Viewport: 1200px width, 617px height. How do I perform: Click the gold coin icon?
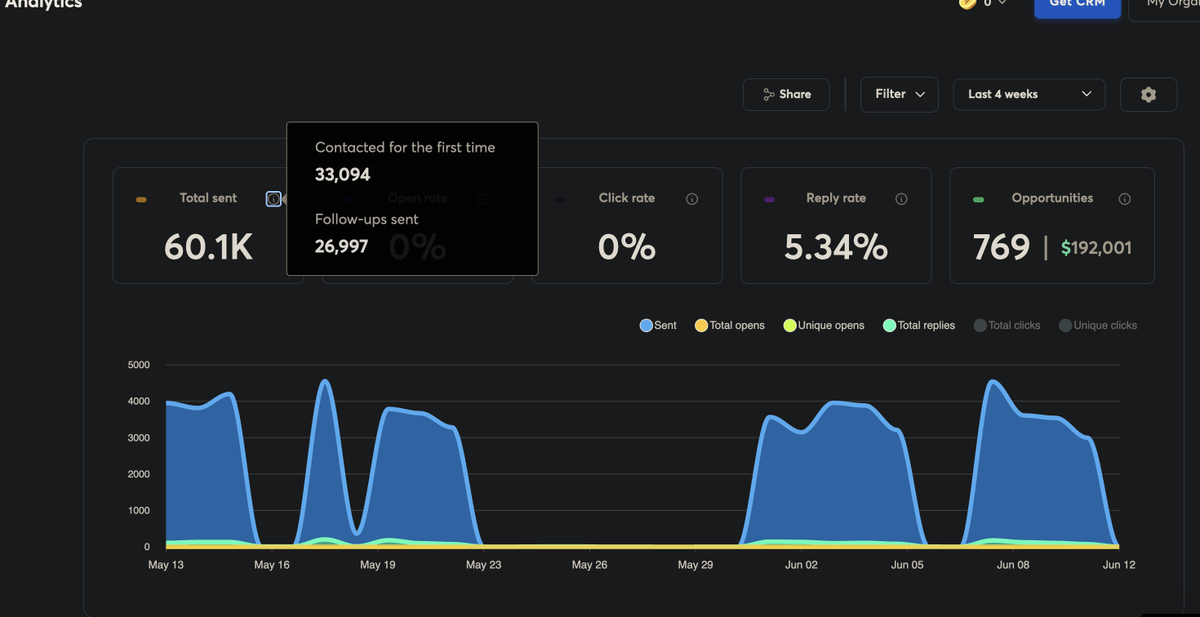967,3
